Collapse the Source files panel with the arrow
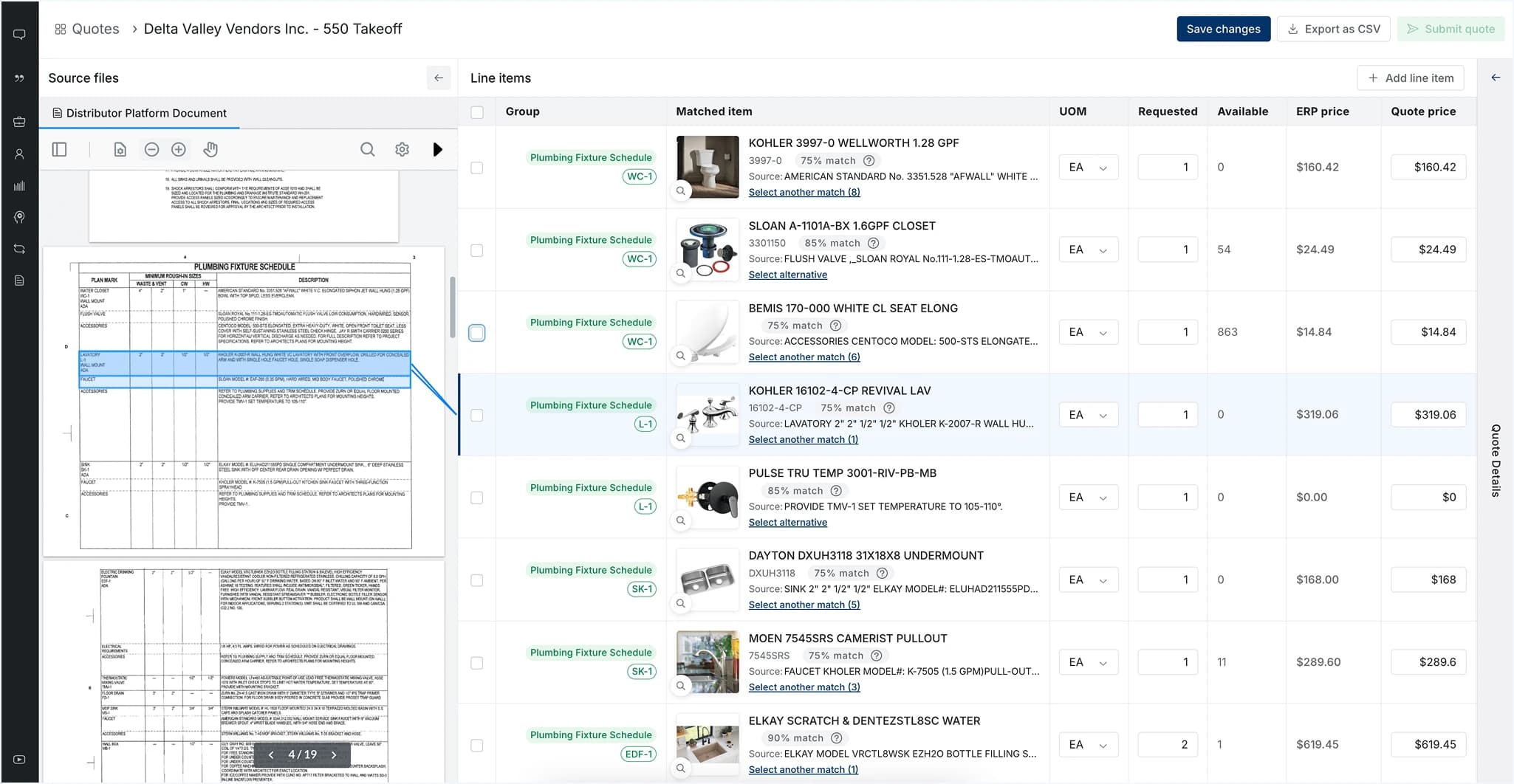 coord(439,78)
